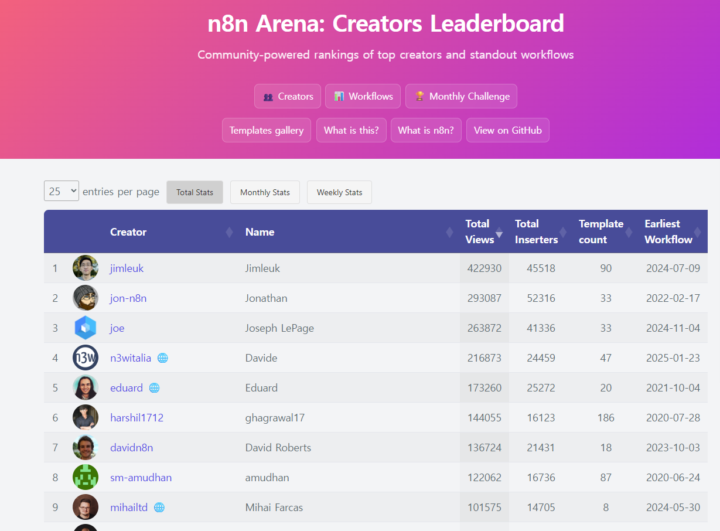
Task: Open the Monthly Challenge page
Action: point(461,96)
